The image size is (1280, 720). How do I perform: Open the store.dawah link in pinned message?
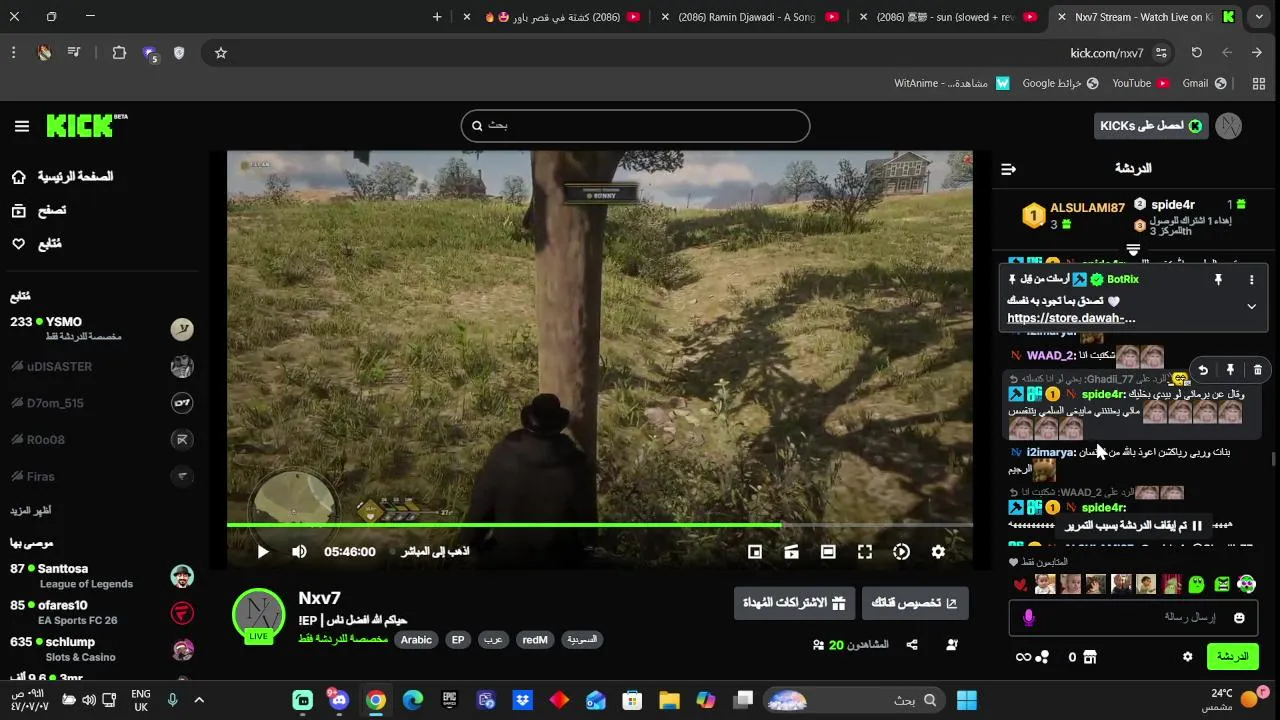coord(1071,318)
